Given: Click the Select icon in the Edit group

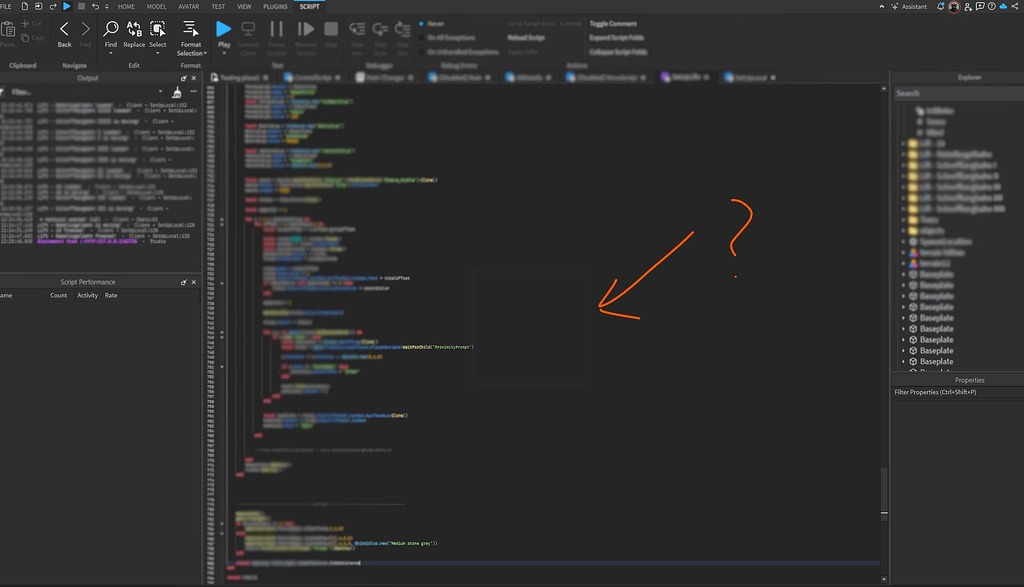Looking at the screenshot, I should pos(158,30).
